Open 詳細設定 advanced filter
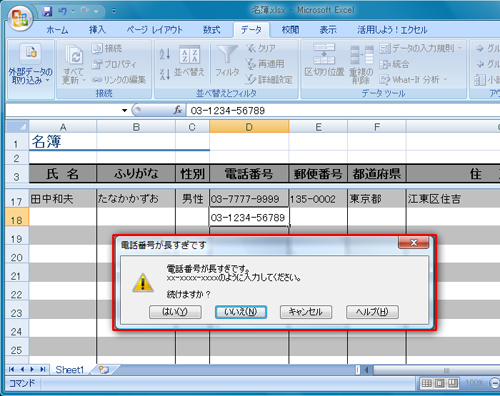The height and width of the screenshot is (396, 500). tap(269, 79)
